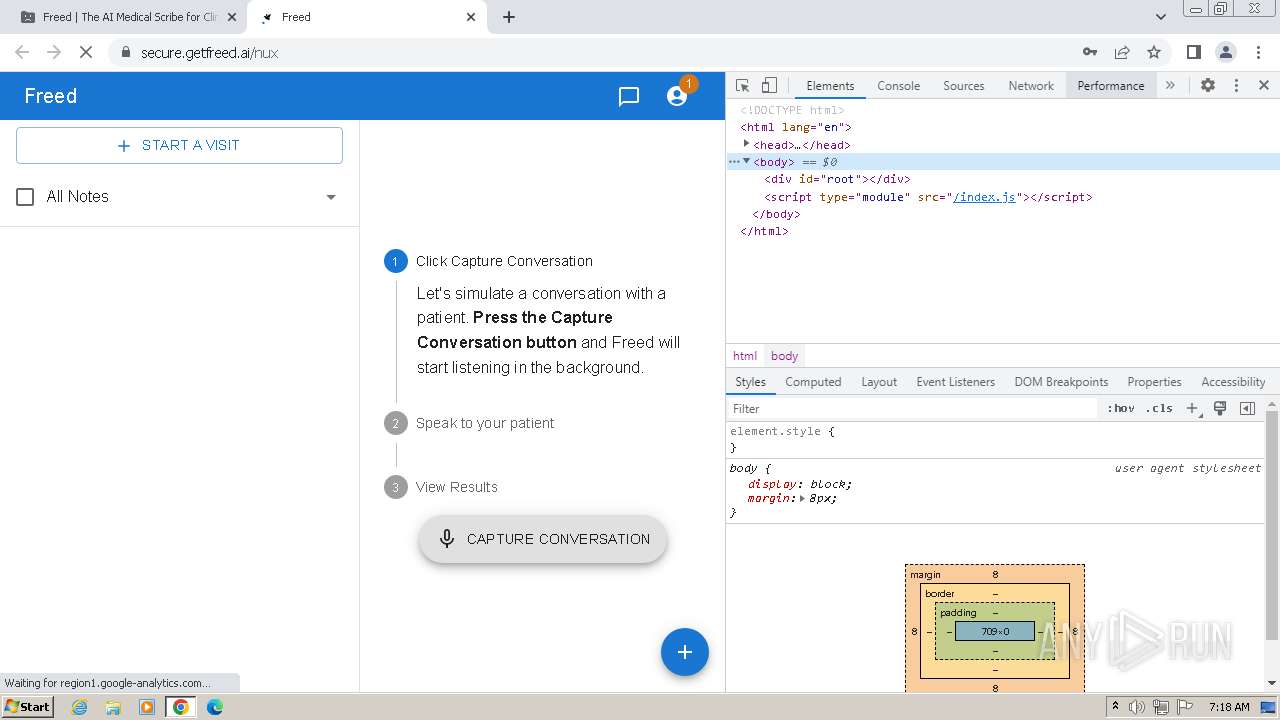Open the tab search dropdown arrow

(x=1160, y=17)
